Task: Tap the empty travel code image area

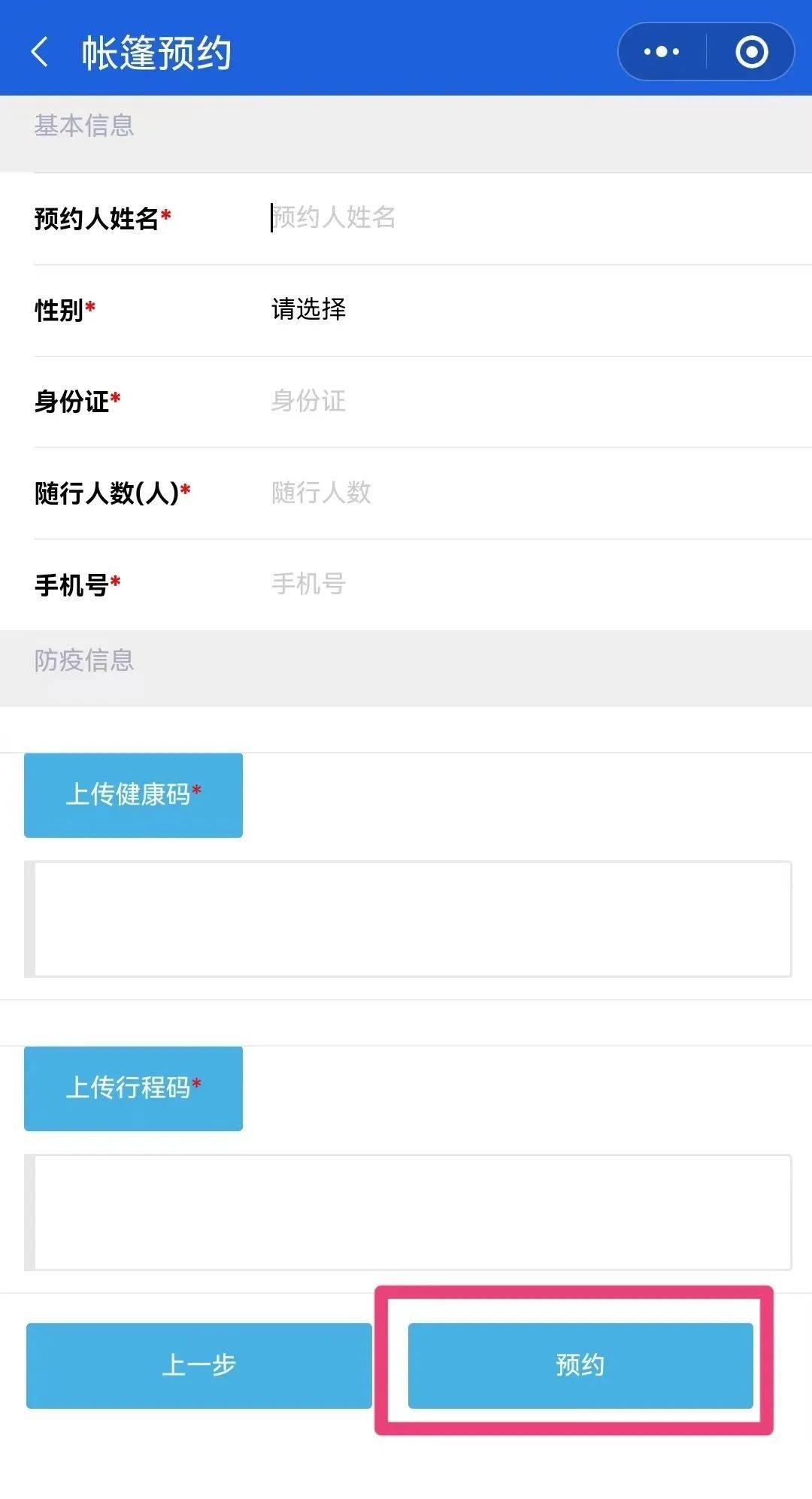Action: (412, 1212)
